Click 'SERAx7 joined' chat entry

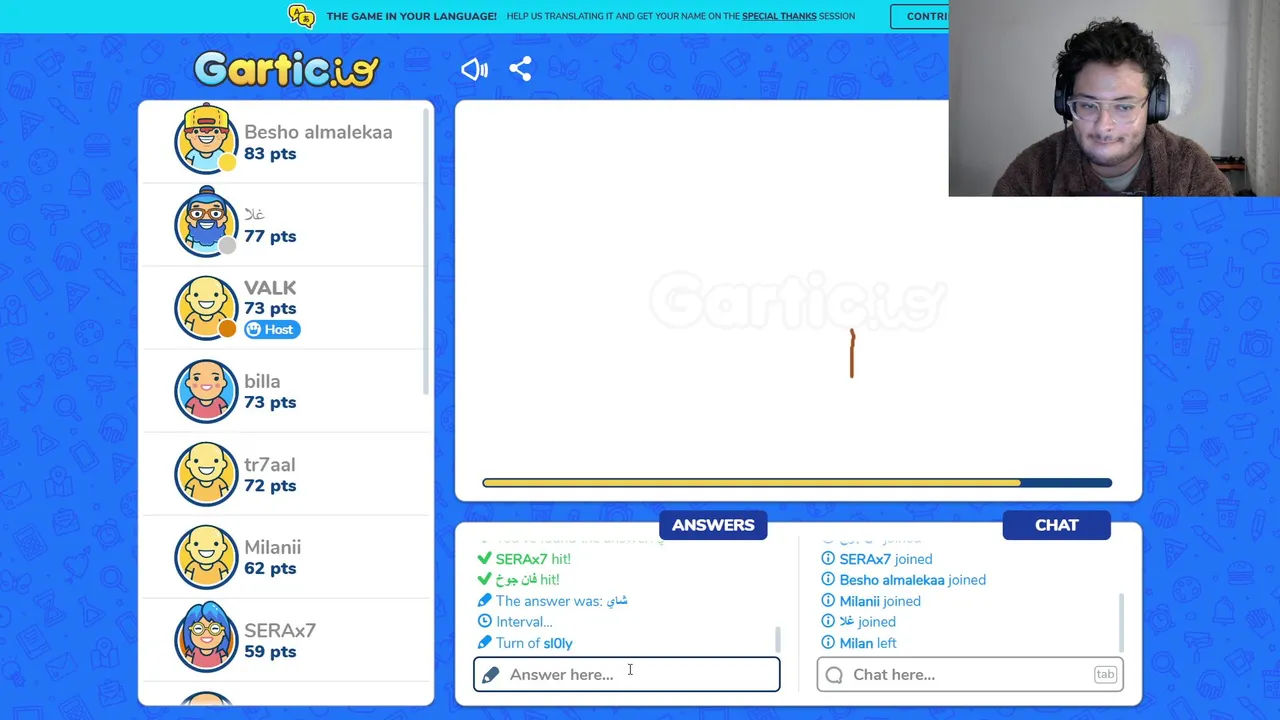(x=876, y=559)
